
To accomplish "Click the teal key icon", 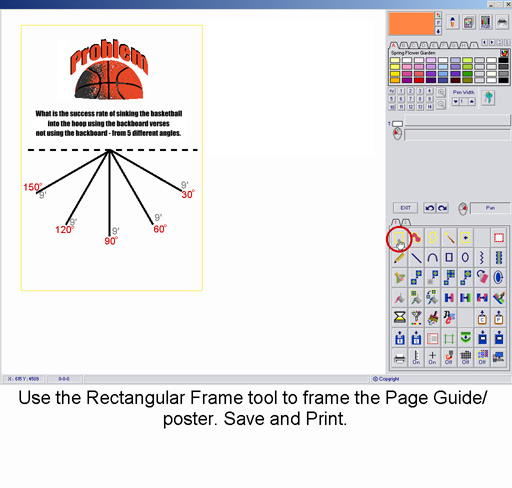I will [x=488, y=98].
